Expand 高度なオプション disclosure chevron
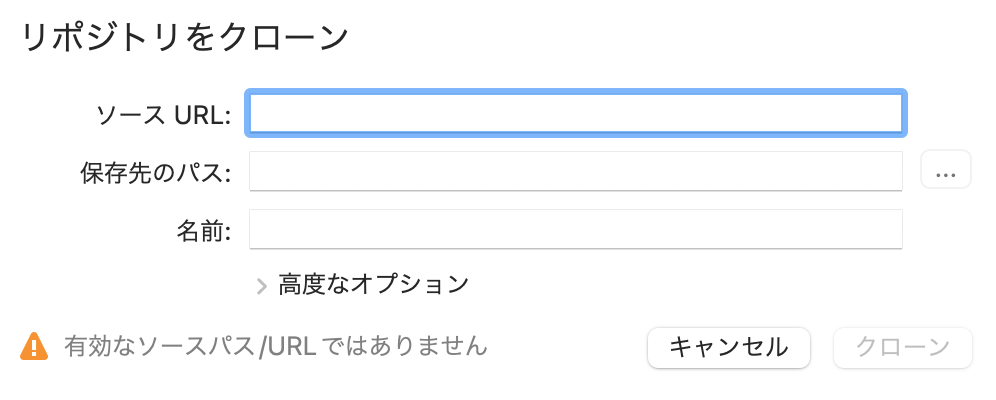The height and width of the screenshot is (400, 996). [261, 286]
